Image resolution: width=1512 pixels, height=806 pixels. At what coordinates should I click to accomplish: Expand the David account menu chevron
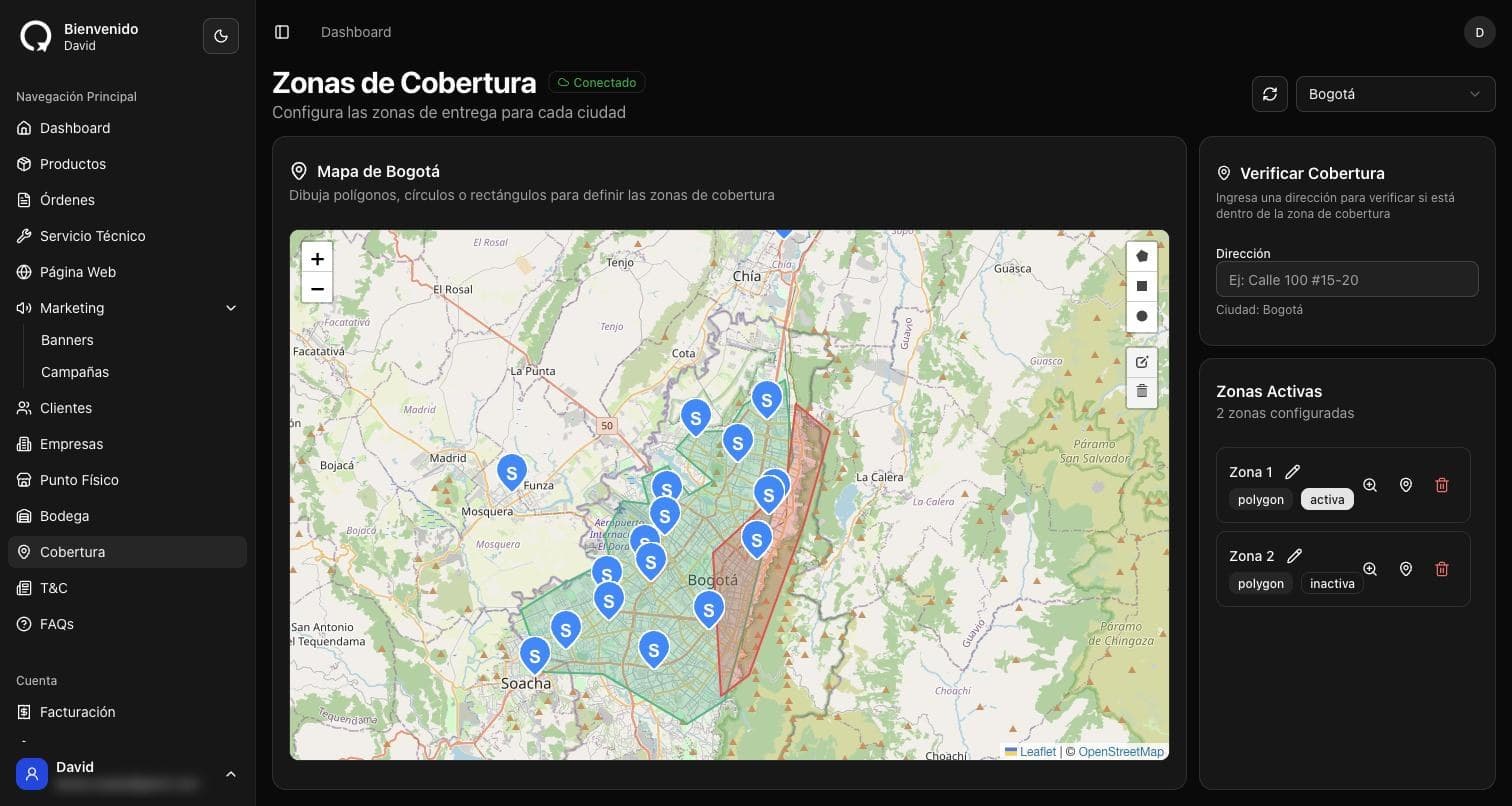231,774
